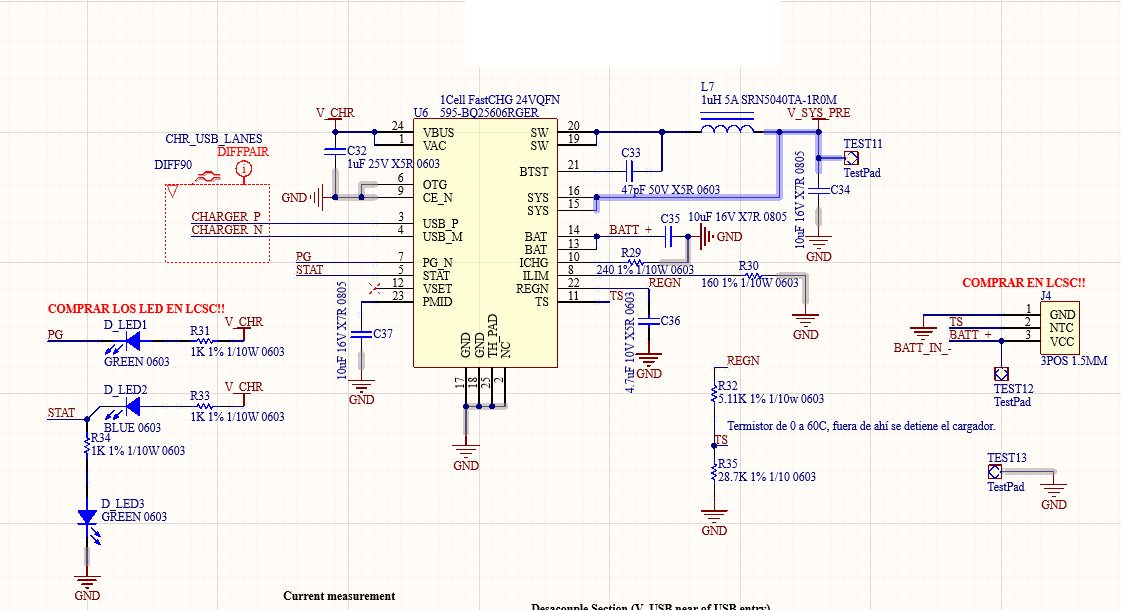Click '28.7K 1% 1/10 0603' value text

click(x=766, y=477)
